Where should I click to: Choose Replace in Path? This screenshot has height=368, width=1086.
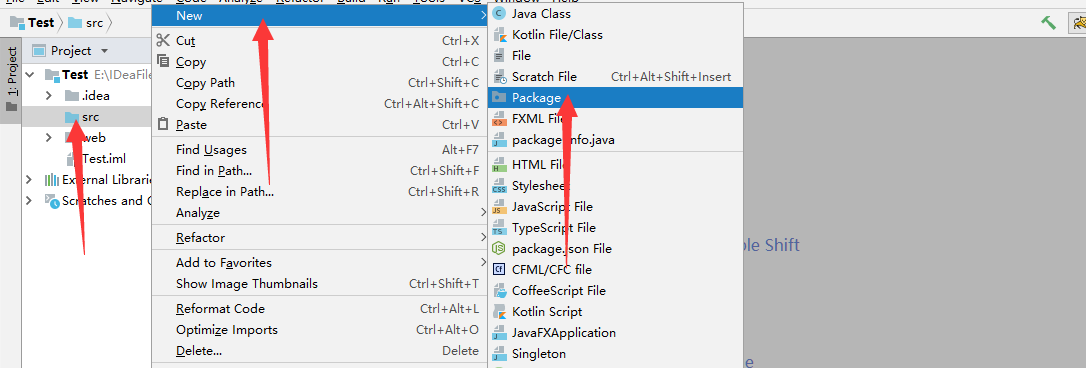tap(320, 192)
